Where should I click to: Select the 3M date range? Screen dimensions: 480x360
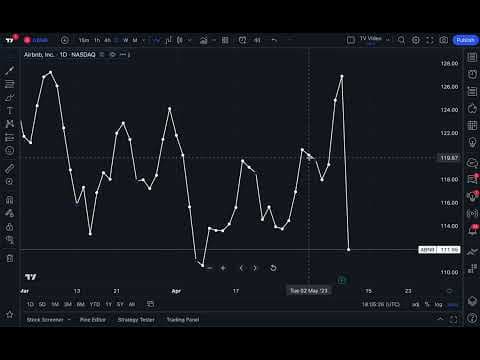click(x=68, y=304)
